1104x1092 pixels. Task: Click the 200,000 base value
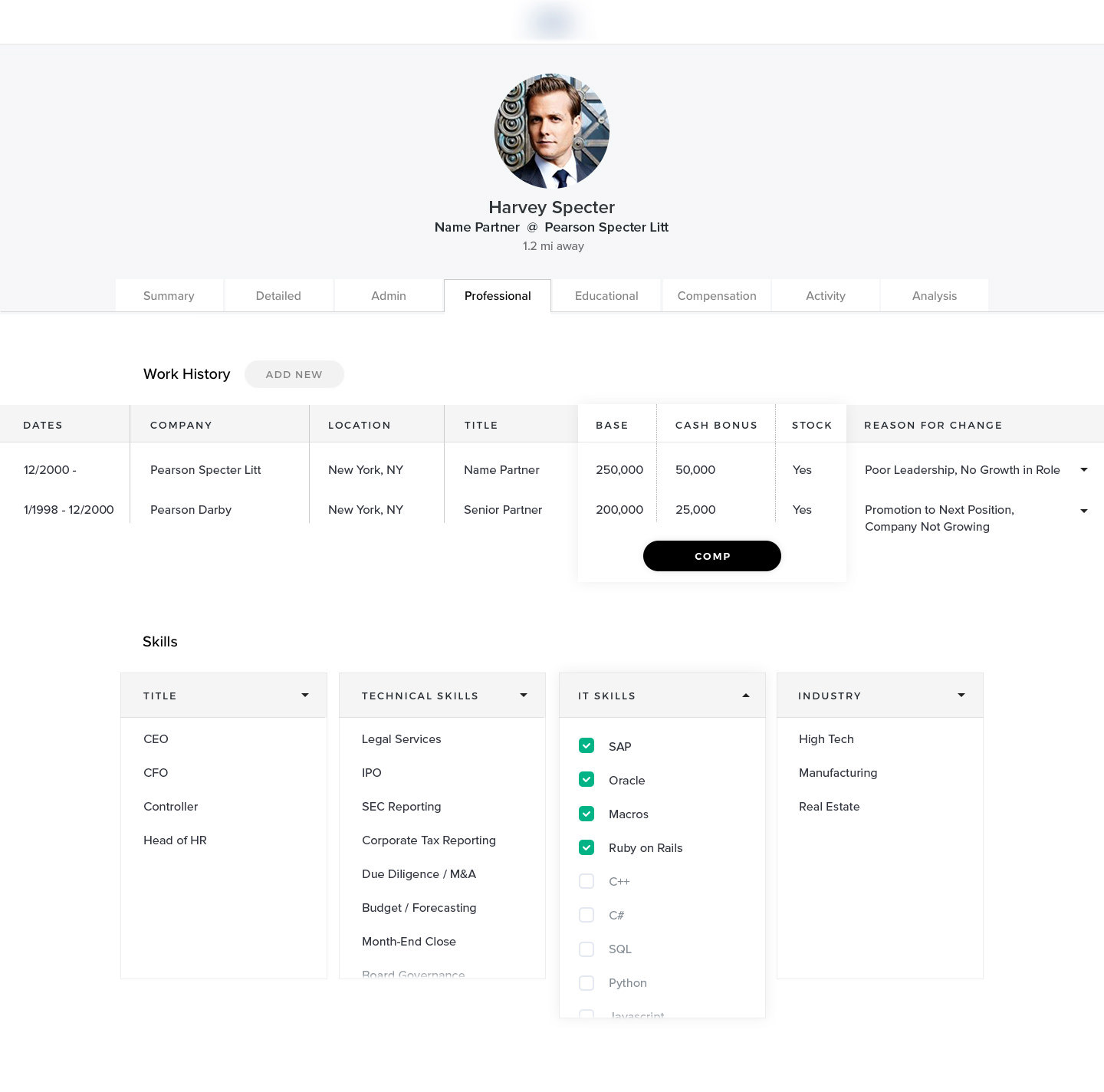[x=619, y=510]
